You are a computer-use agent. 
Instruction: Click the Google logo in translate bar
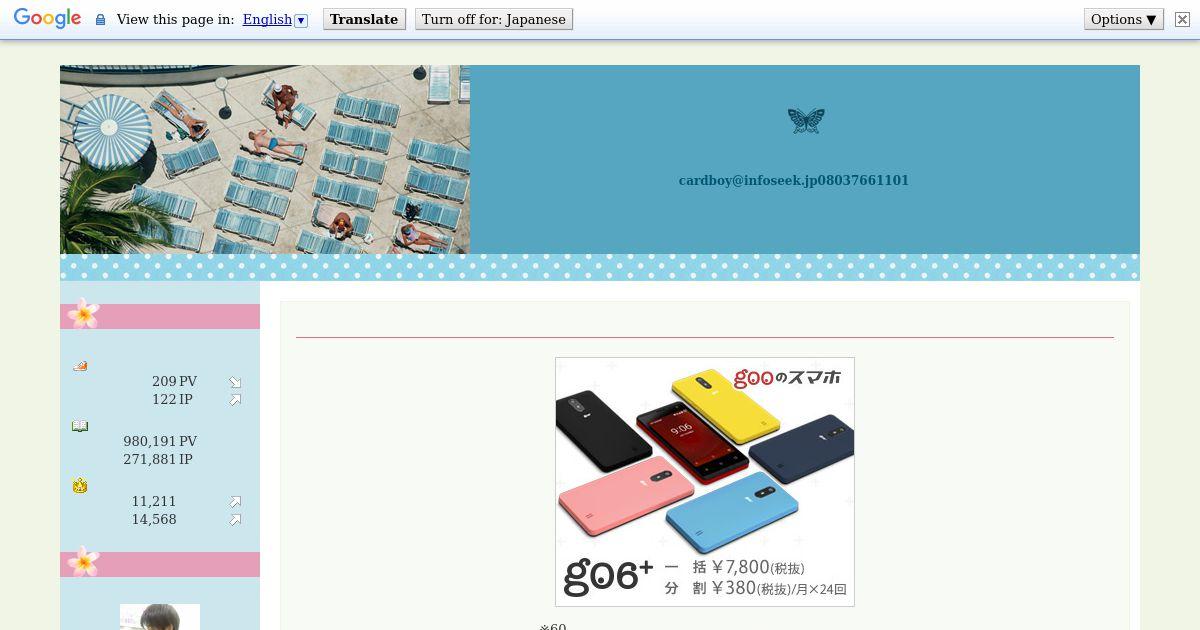point(47,19)
